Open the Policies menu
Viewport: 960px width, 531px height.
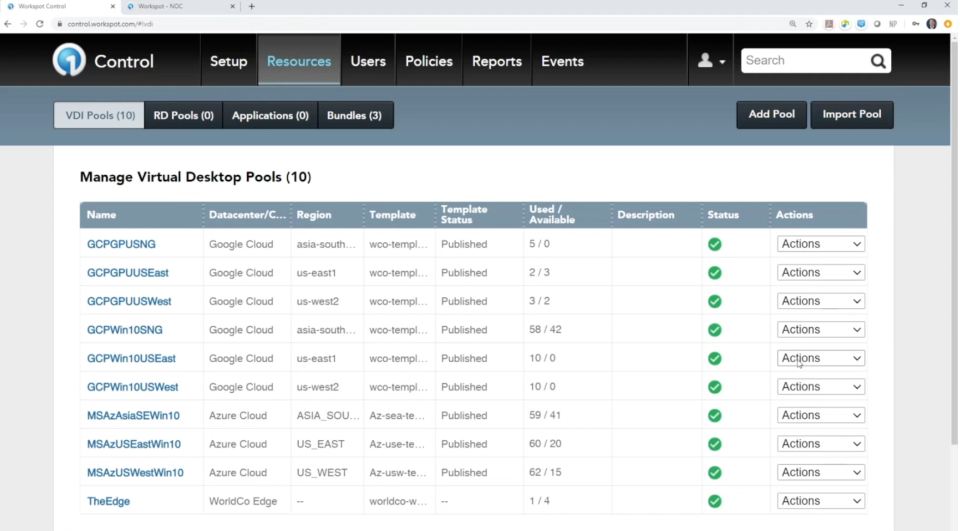coord(428,61)
